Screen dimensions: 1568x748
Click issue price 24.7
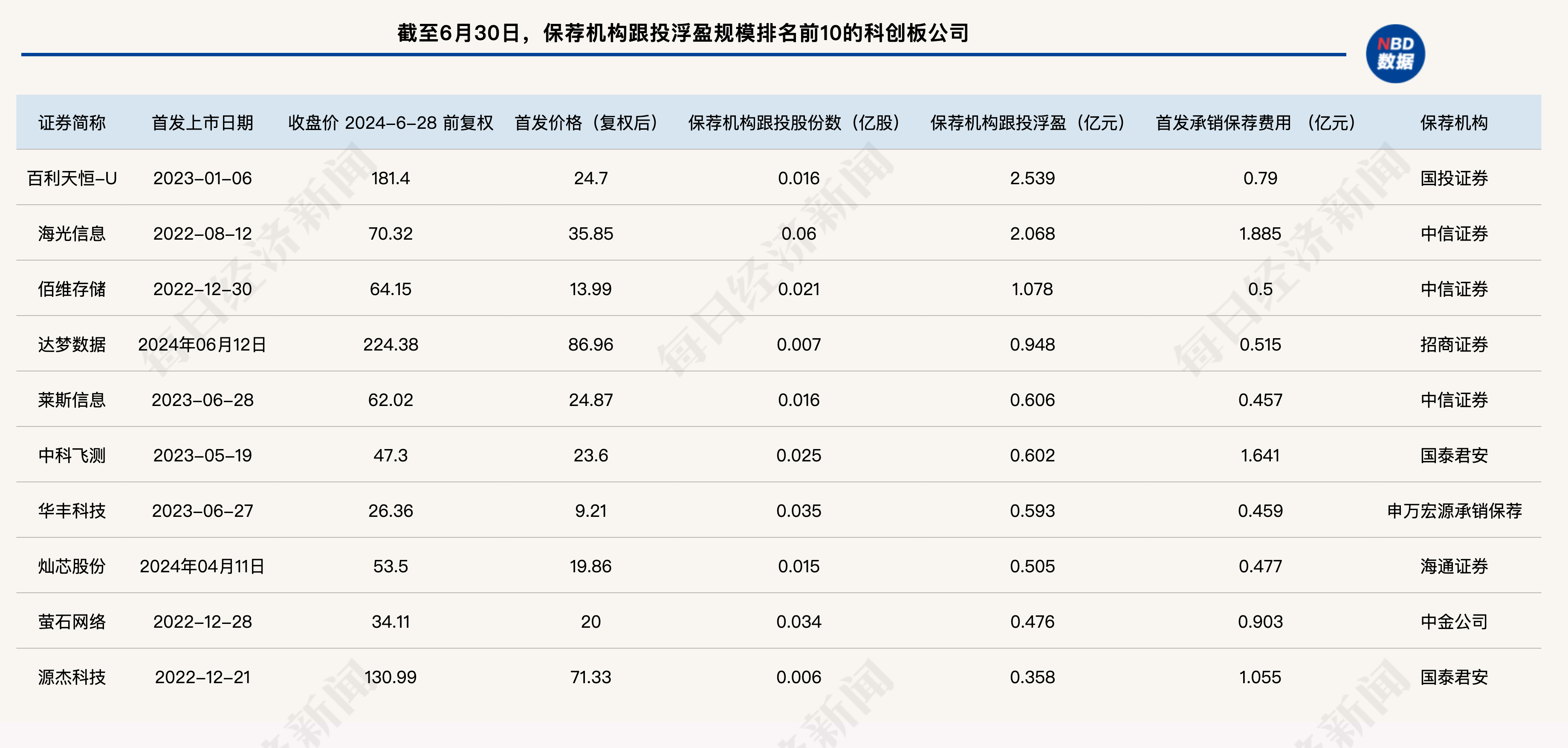[x=590, y=179]
